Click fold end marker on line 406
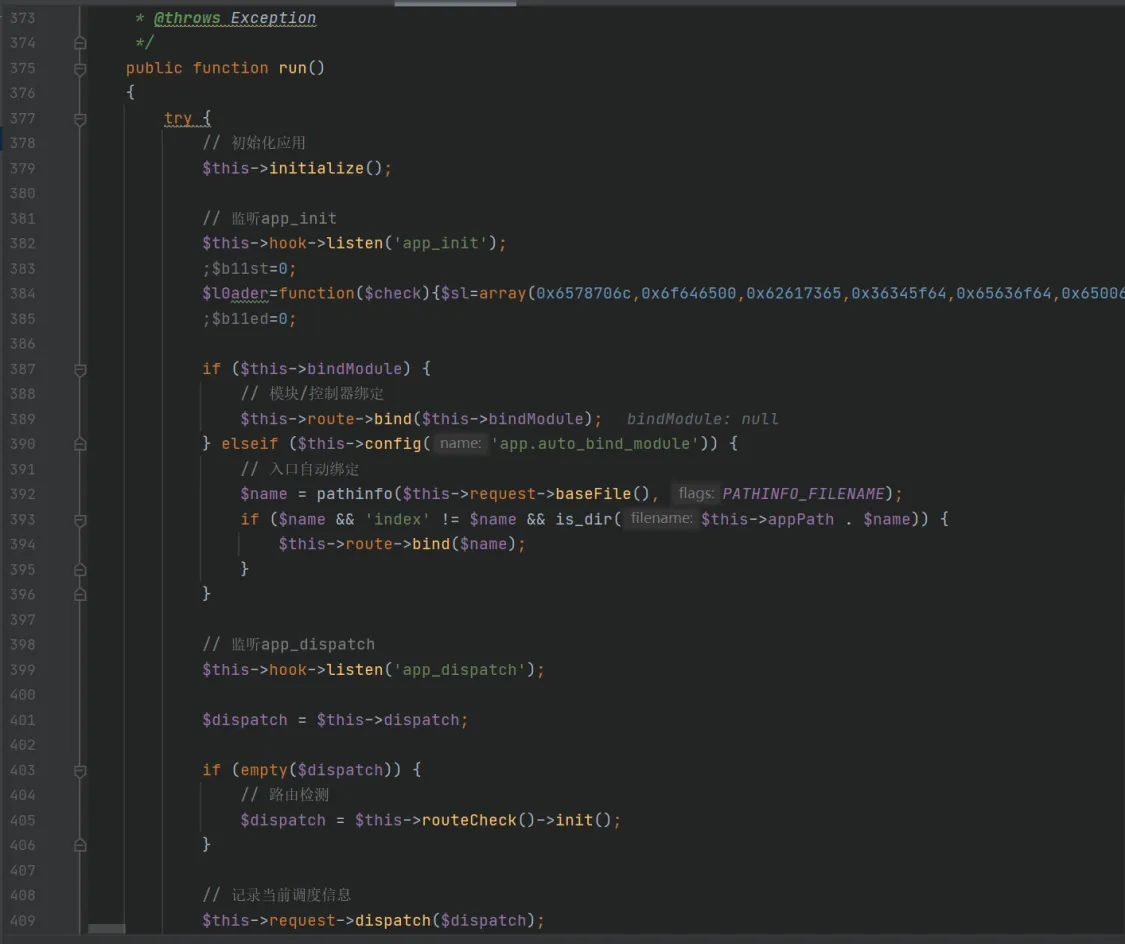Screen dimensions: 1125x944 click(80, 845)
